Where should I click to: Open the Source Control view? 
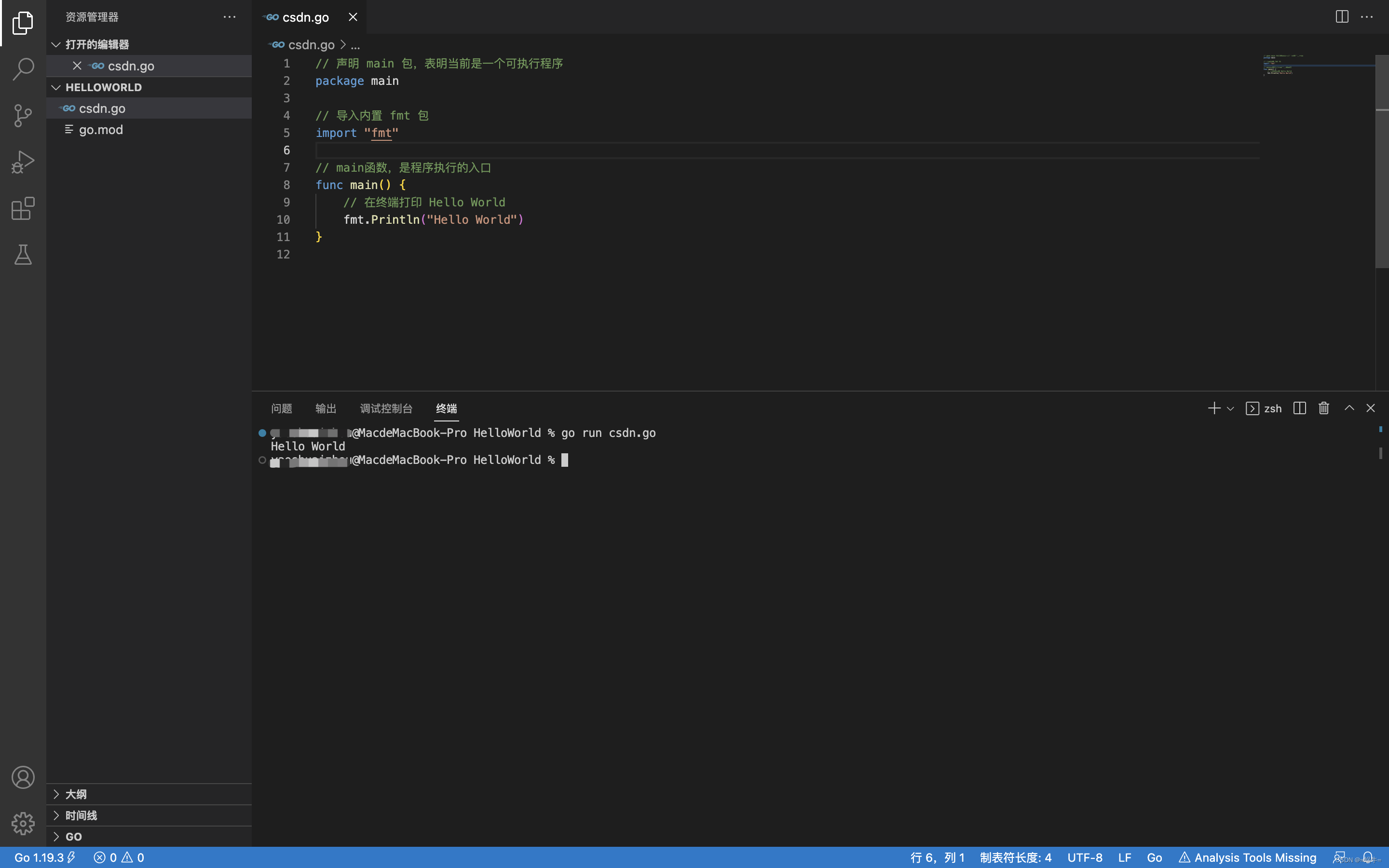point(23,115)
